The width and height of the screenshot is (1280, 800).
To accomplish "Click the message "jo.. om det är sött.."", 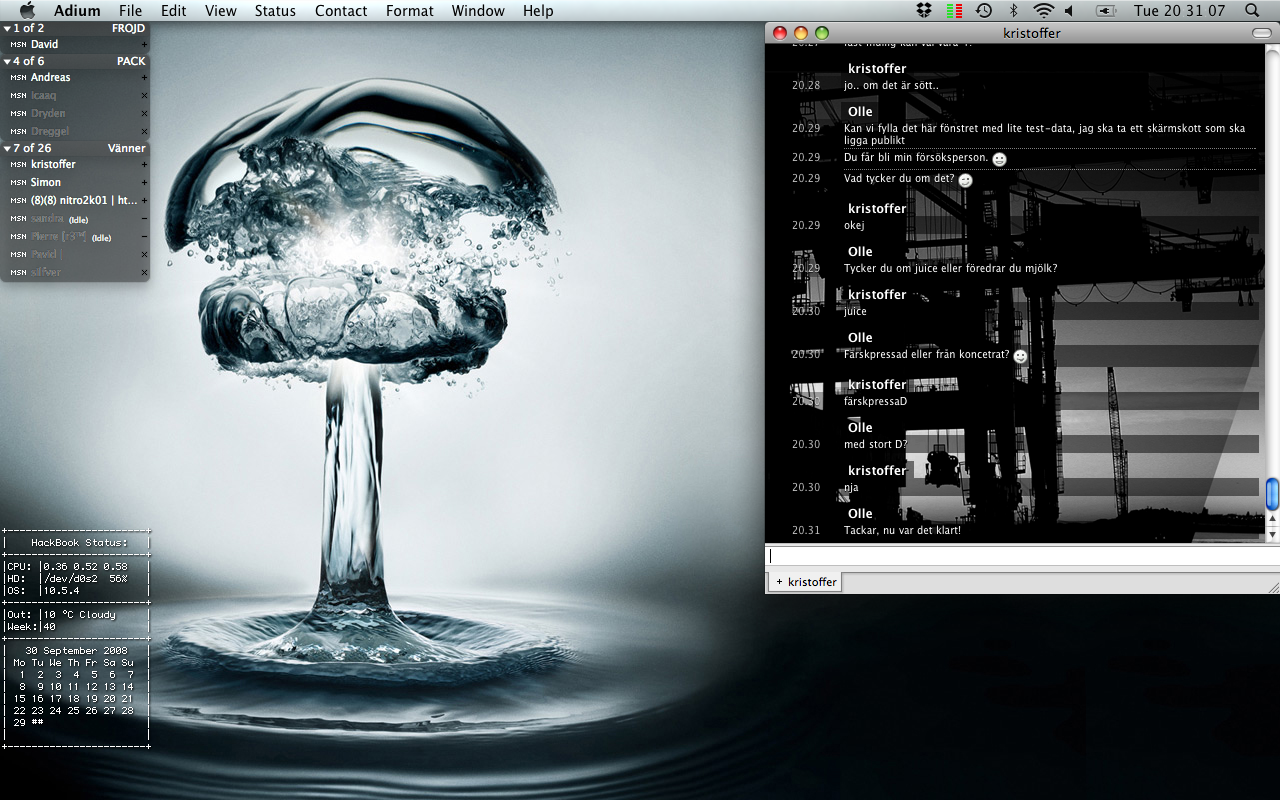I will (890, 86).
